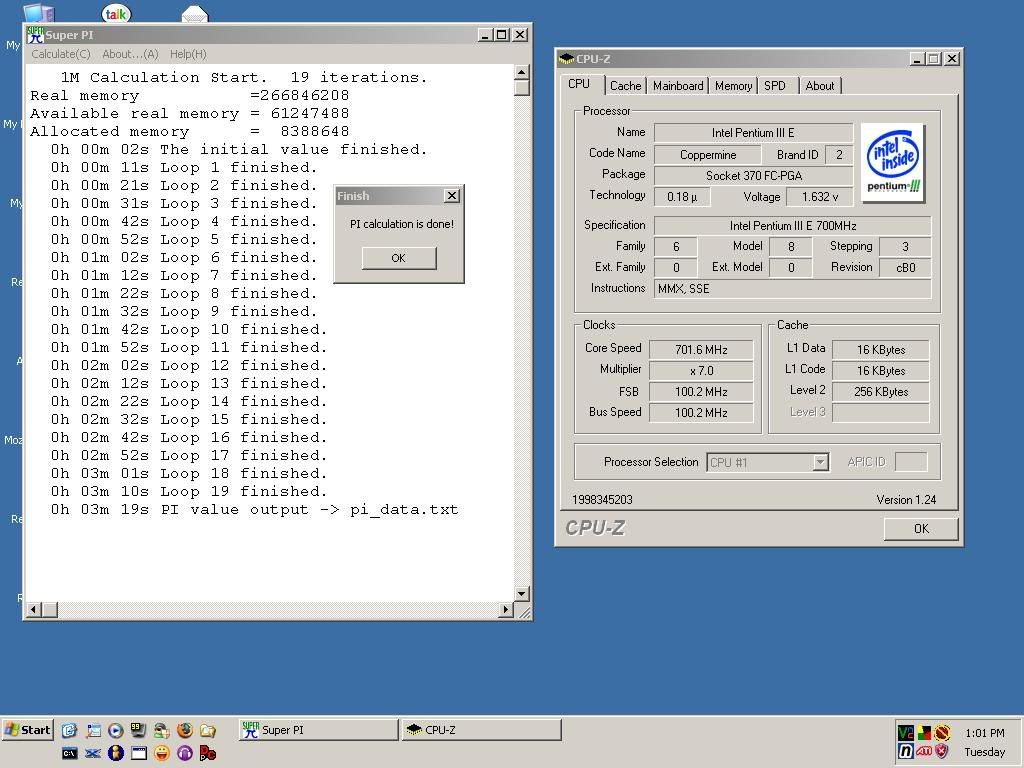
Task: Click the Name field Intel Pentium III E
Action: pyautogui.click(x=754, y=133)
